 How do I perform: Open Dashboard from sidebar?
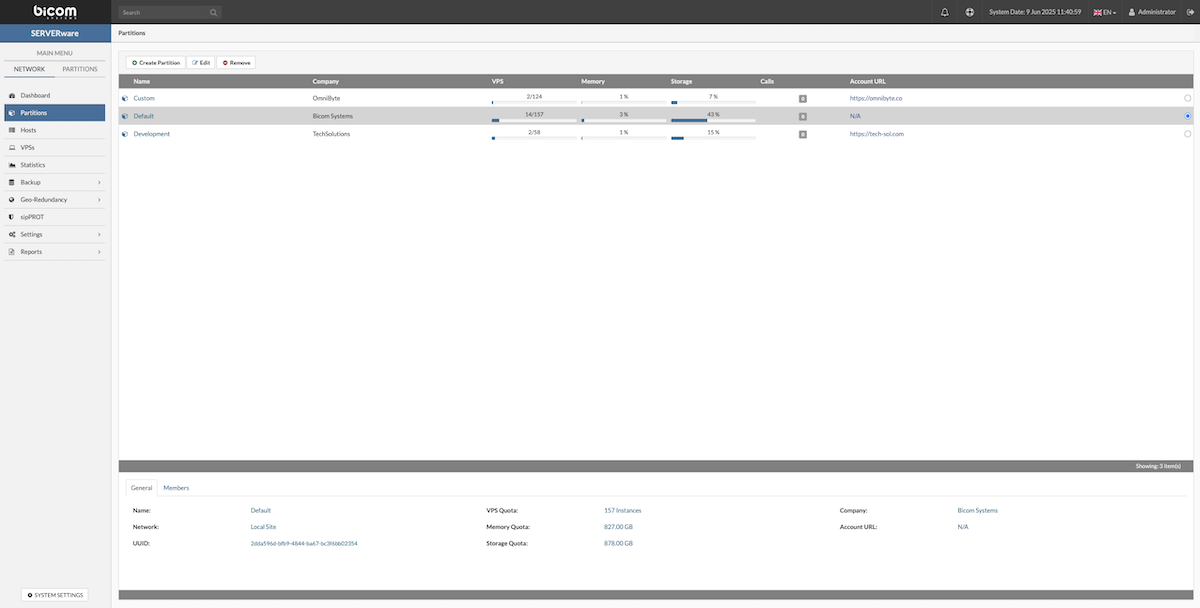[x=35, y=95]
